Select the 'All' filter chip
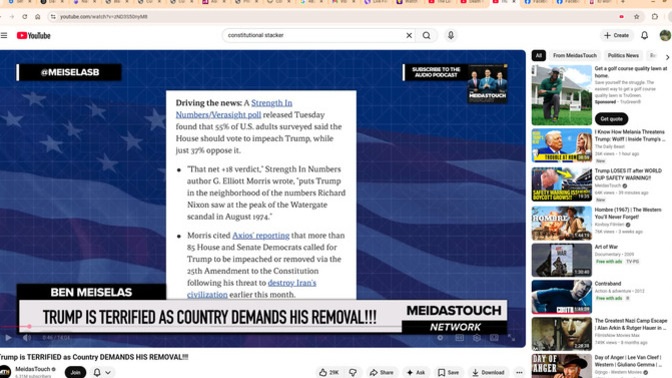This screenshot has height=378, width=672. pos(539,56)
